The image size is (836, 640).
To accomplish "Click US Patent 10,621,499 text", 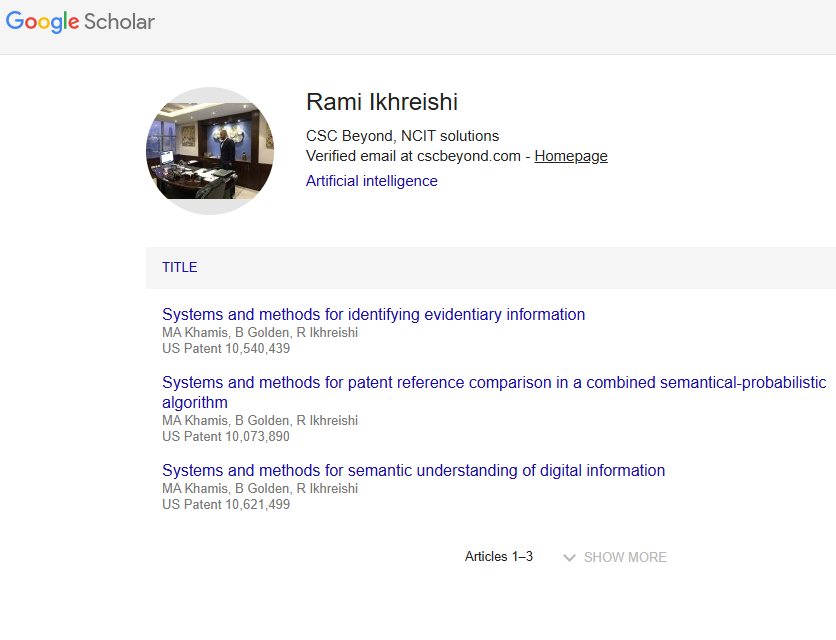I will pos(226,505).
